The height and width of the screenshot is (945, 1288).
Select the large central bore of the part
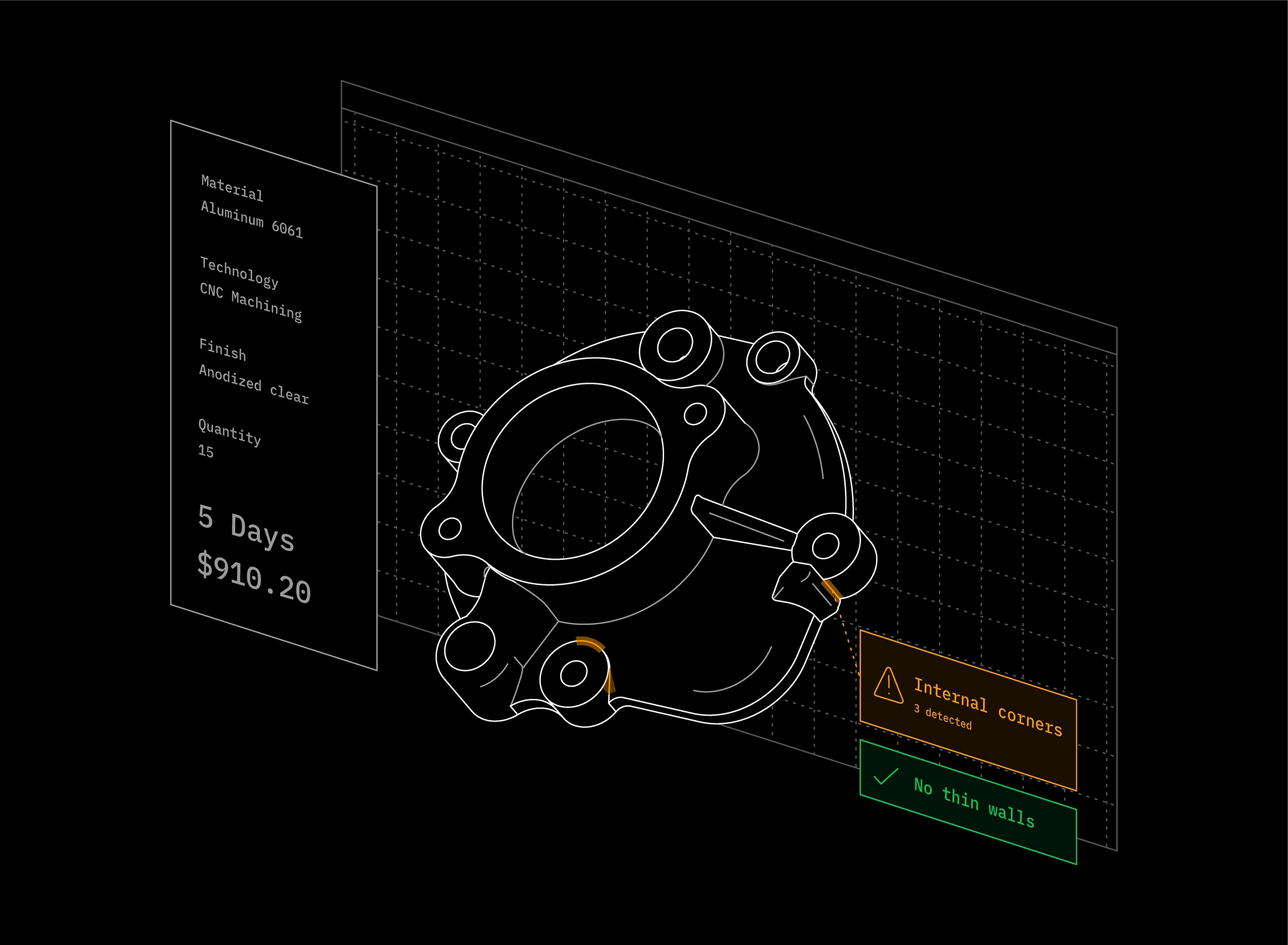point(572,472)
